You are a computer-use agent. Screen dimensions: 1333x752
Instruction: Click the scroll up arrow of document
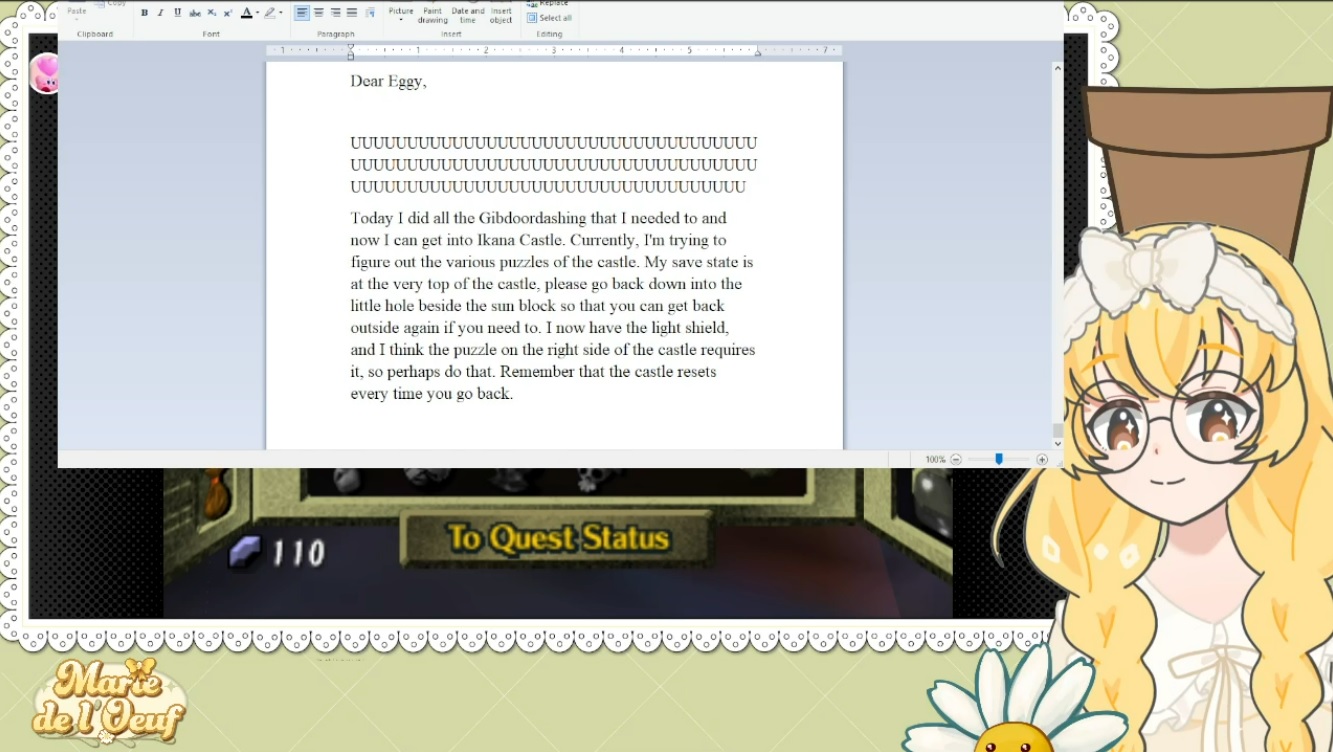coord(1058,68)
